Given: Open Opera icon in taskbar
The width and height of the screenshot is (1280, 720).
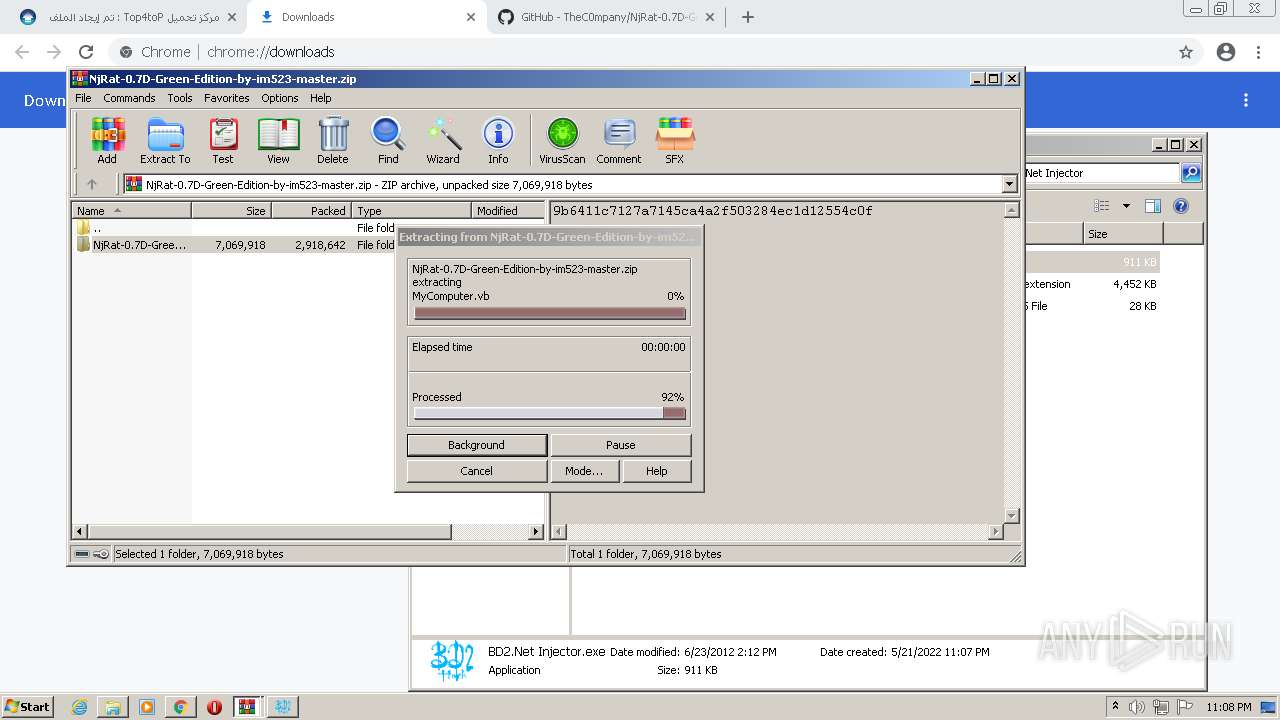Looking at the screenshot, I should [214, 707].
